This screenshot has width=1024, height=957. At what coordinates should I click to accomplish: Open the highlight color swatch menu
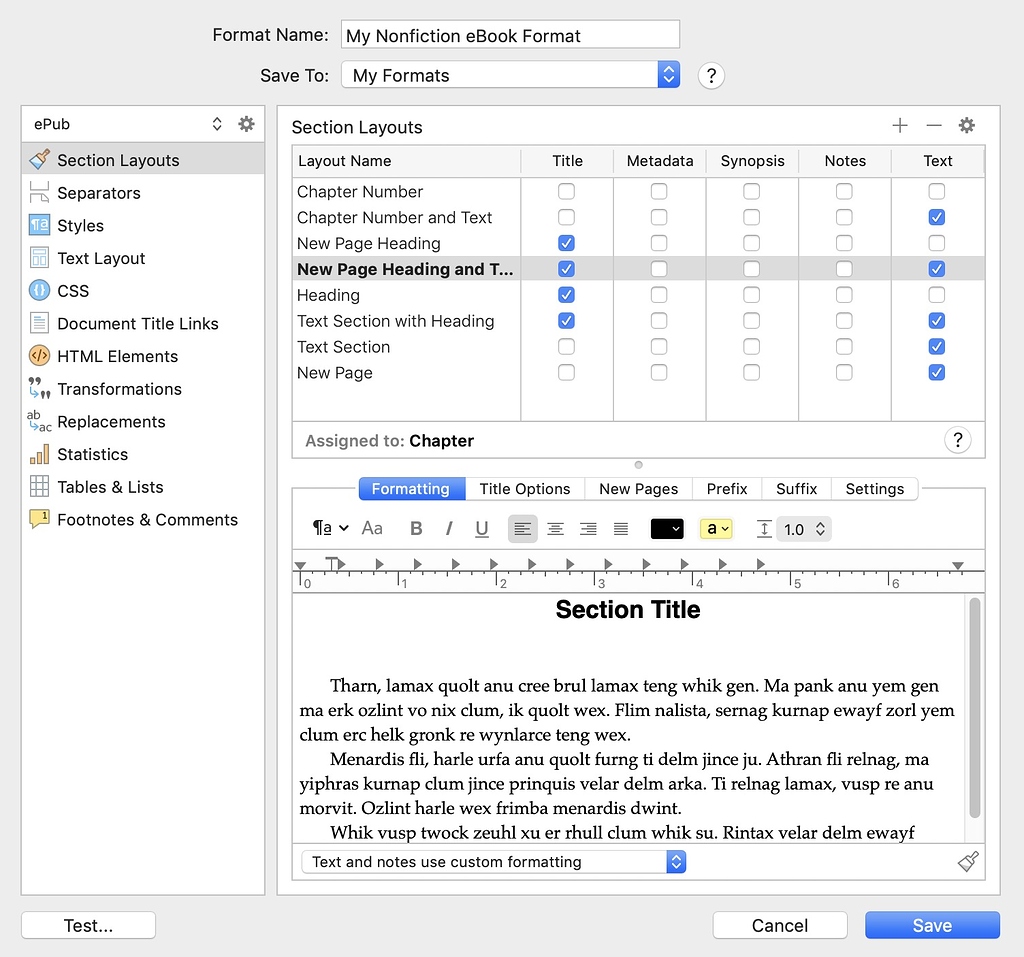pyautogui.click(x=716, y=529)
